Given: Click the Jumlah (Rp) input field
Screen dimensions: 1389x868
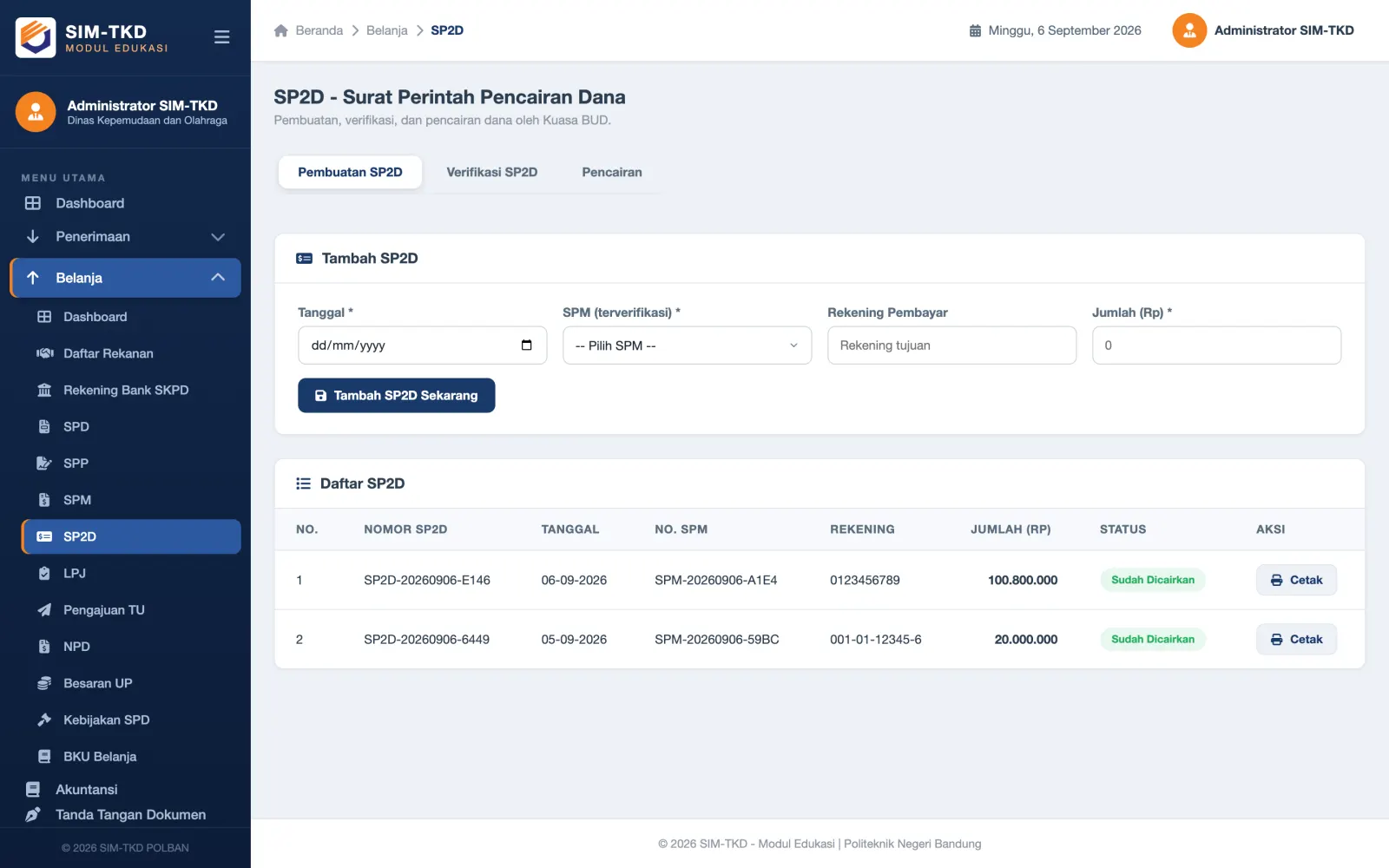Looking at the screenshot, I should pyautogui.click(x=1216, y=345).
